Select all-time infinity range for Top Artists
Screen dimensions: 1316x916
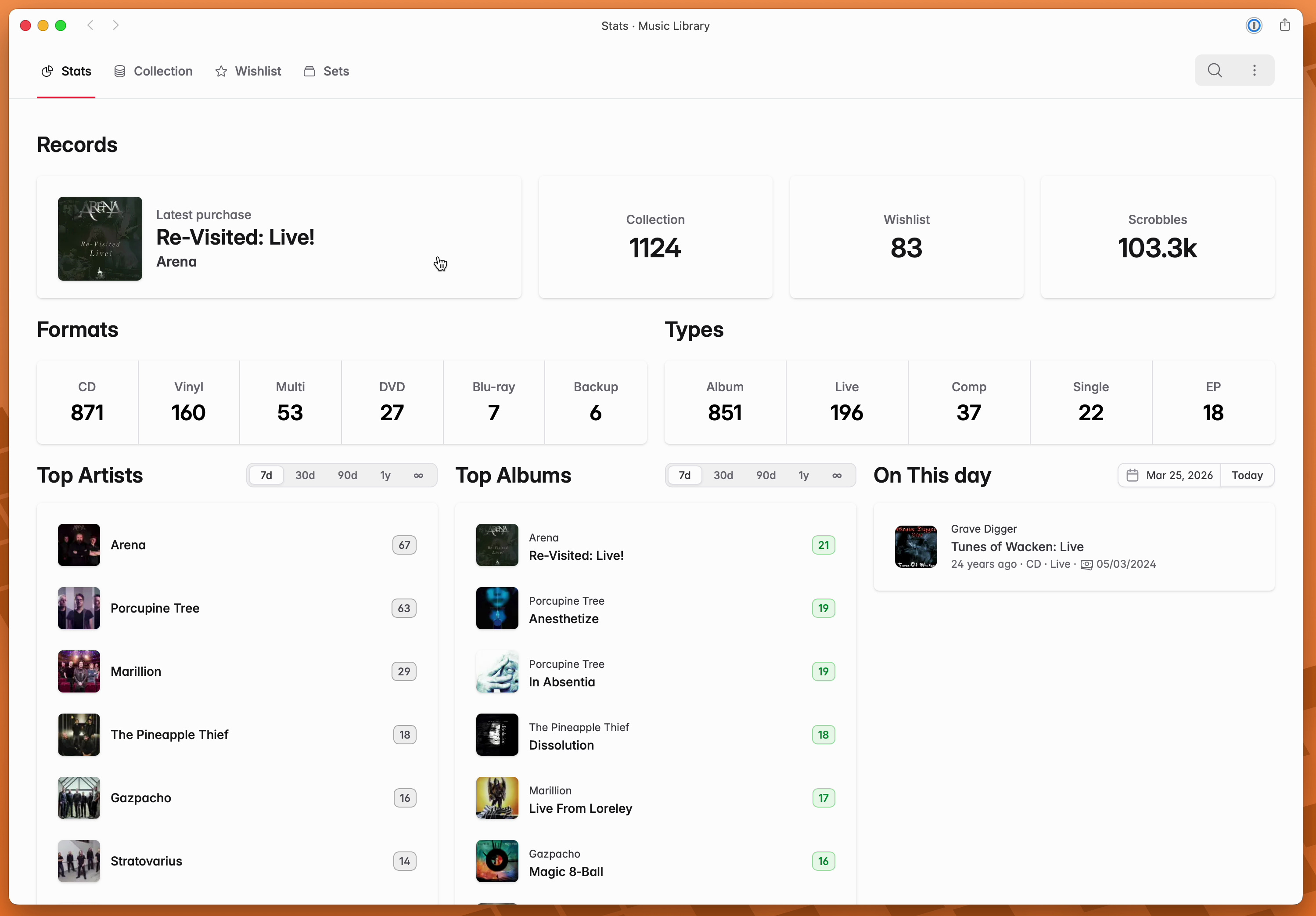point(418,475)
